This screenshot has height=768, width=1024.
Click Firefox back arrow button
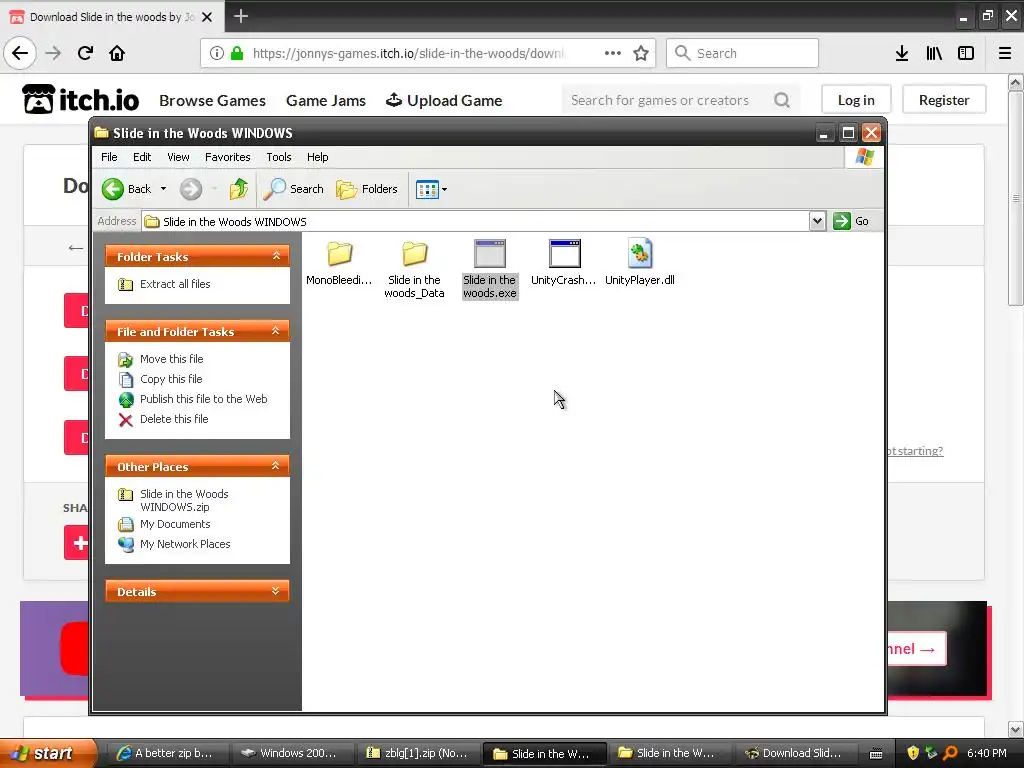click(x=20, y=53)
